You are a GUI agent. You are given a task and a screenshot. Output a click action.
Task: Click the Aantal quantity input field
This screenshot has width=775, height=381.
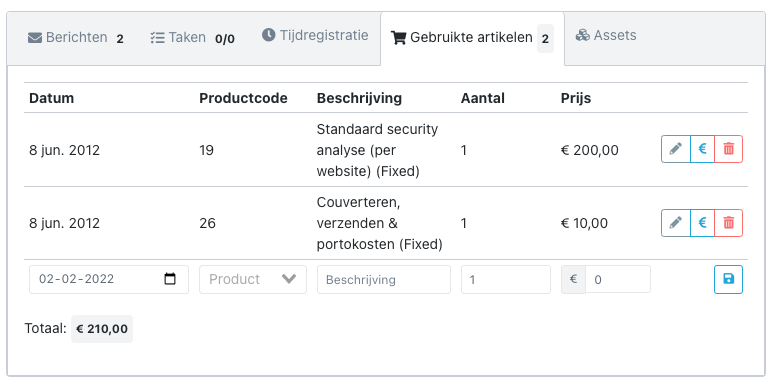[x=506, y=279]
